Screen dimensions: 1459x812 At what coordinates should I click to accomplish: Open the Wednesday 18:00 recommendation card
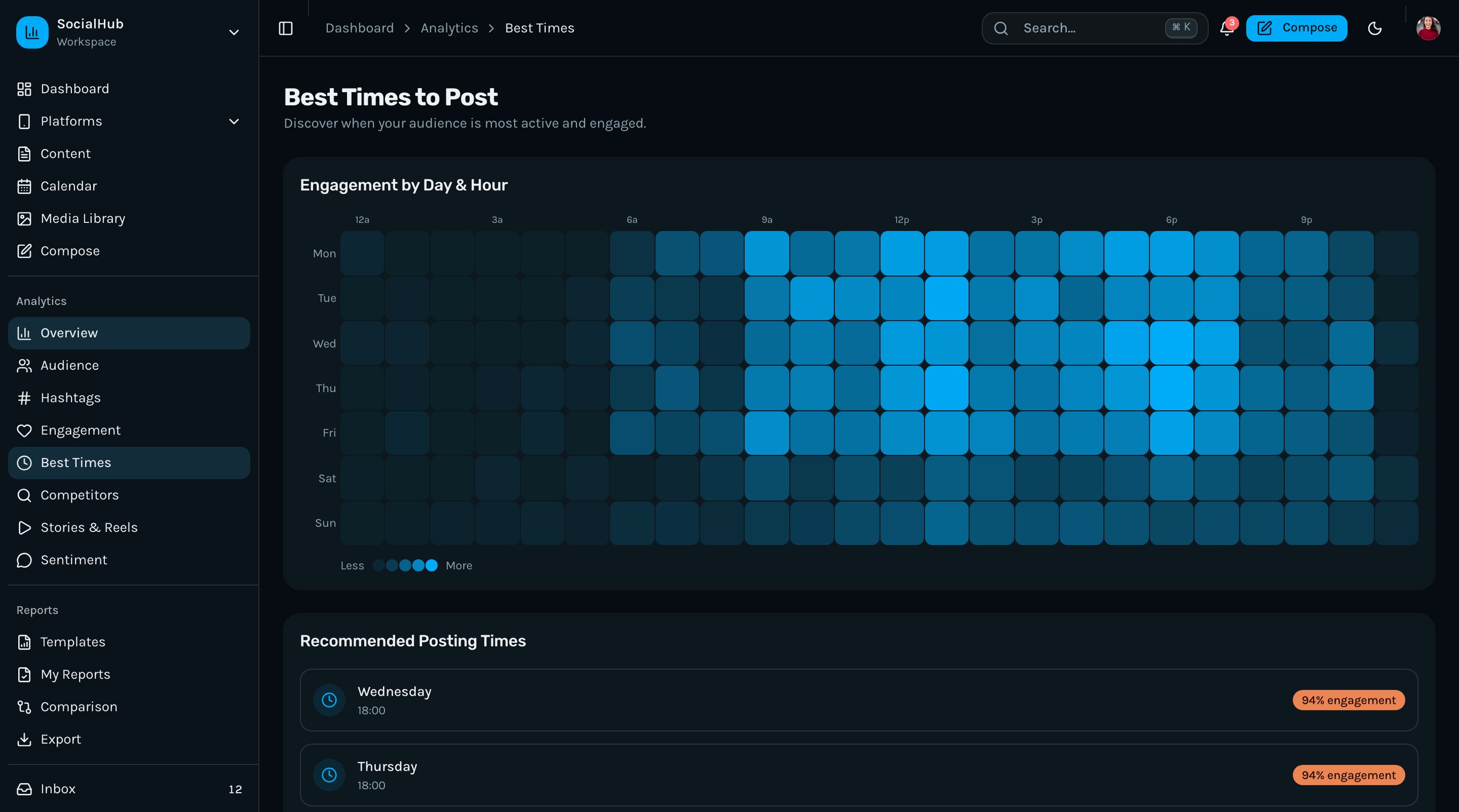[x=859, y=700]
